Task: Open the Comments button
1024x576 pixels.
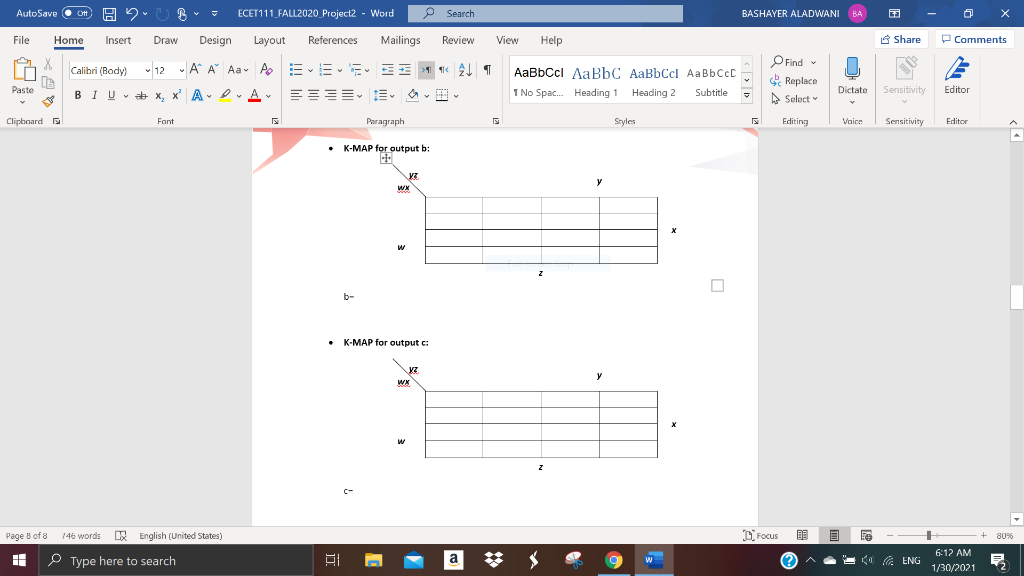Action: coord(974,40)
